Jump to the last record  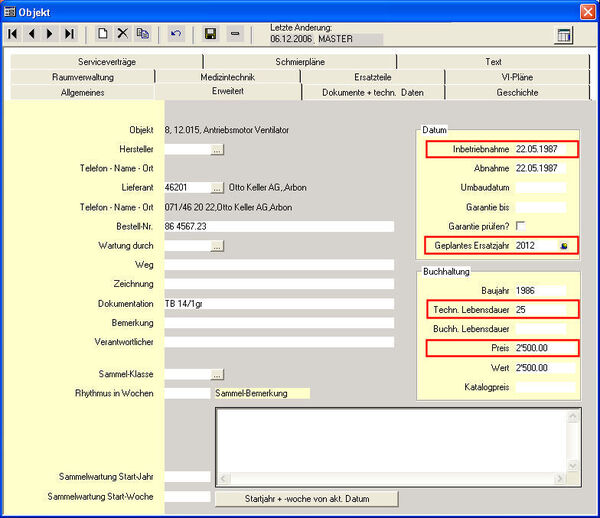69,34
